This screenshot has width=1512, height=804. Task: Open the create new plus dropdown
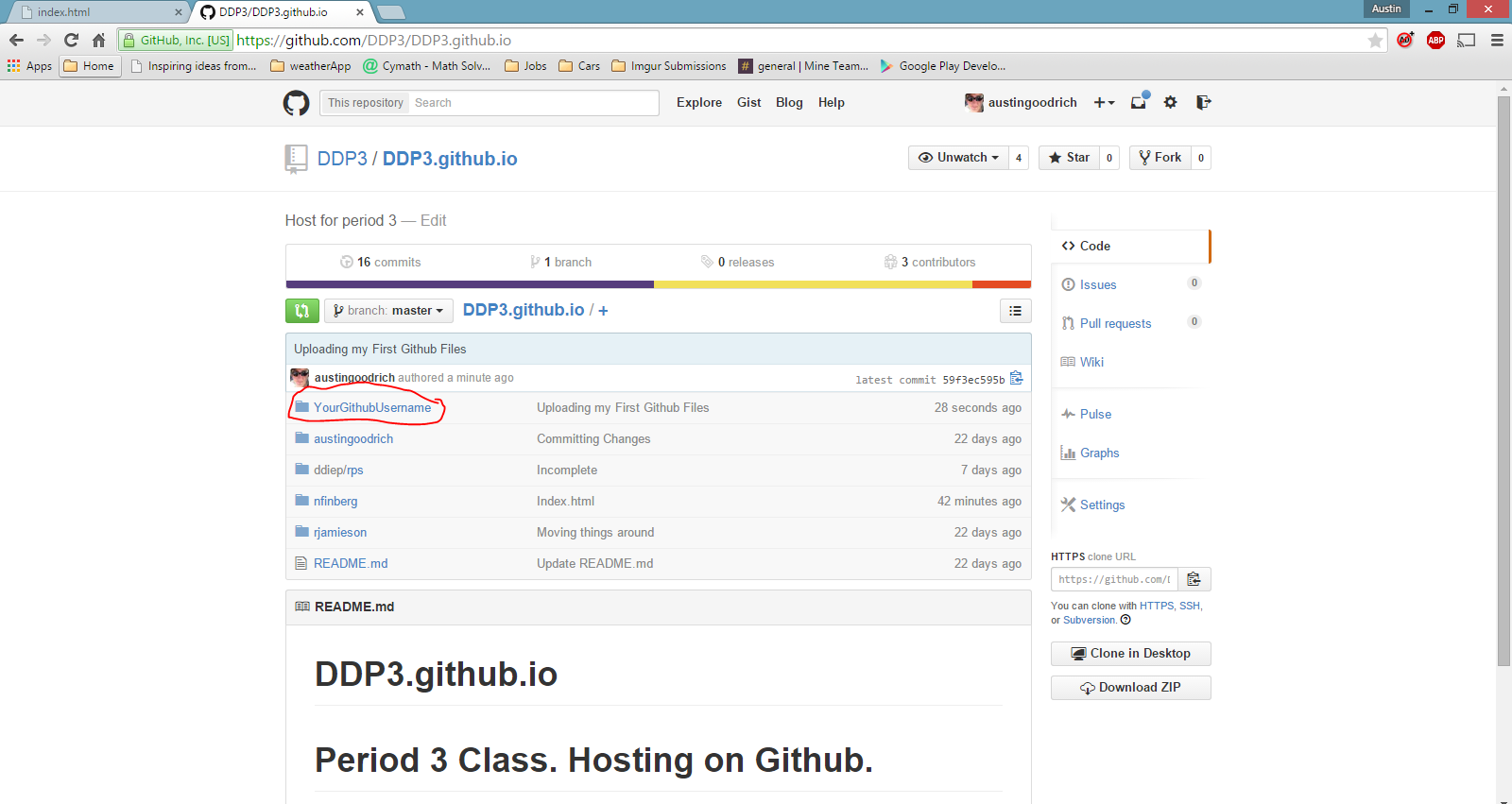1104,102
